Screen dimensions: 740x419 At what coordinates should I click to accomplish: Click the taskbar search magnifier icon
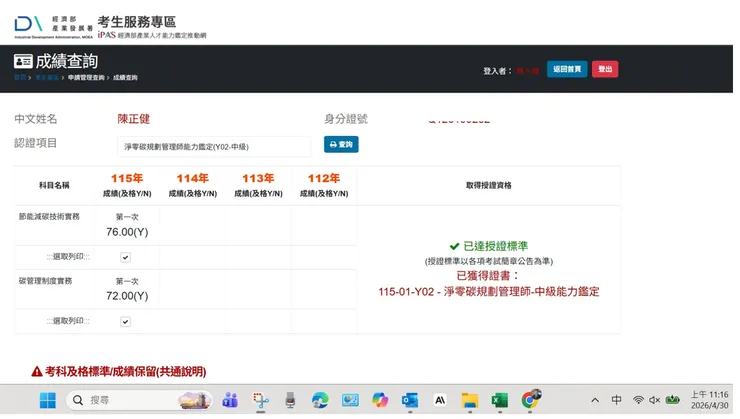click(78, 400)
